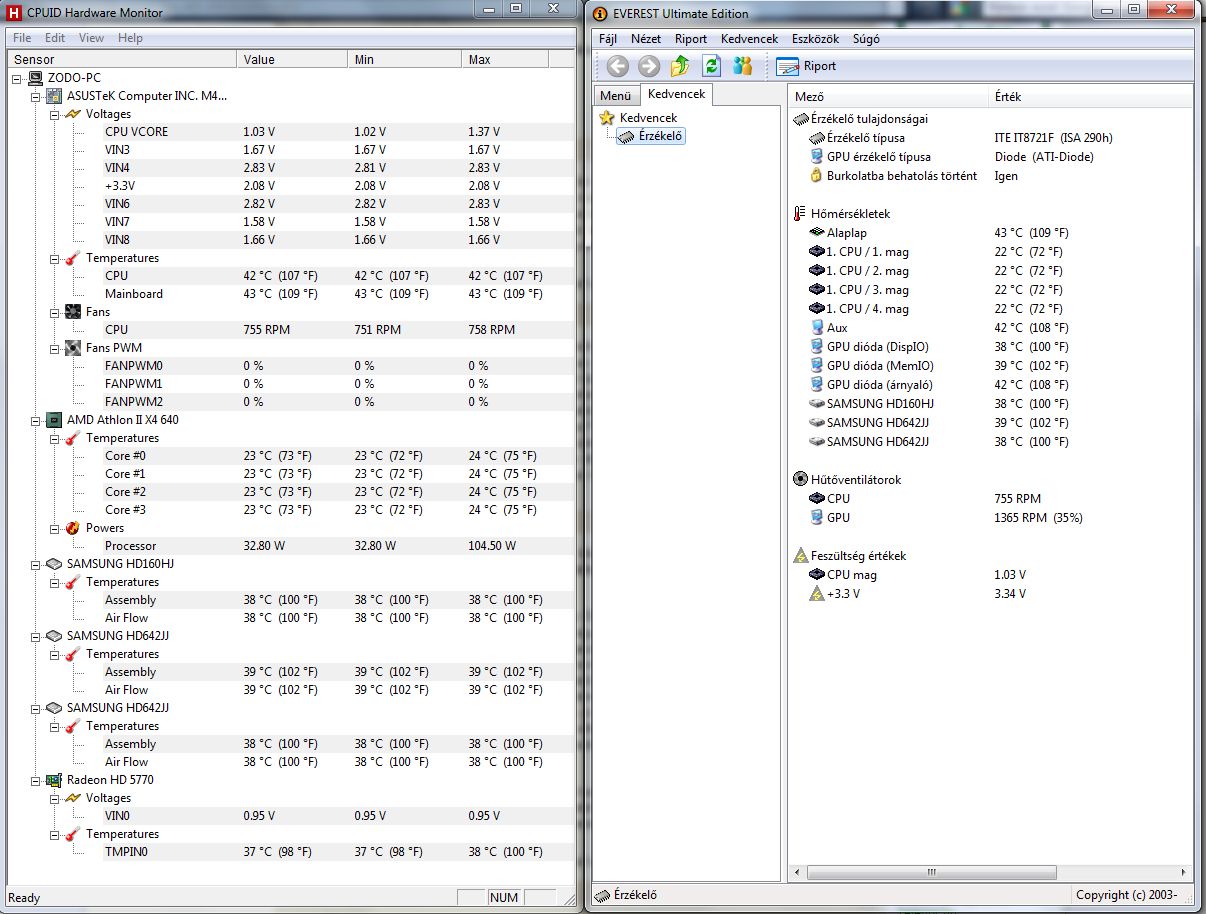The image size is (1206, 914).
Task: Select the Érzékelő sensor icon in tree
Action: point(627,136)
